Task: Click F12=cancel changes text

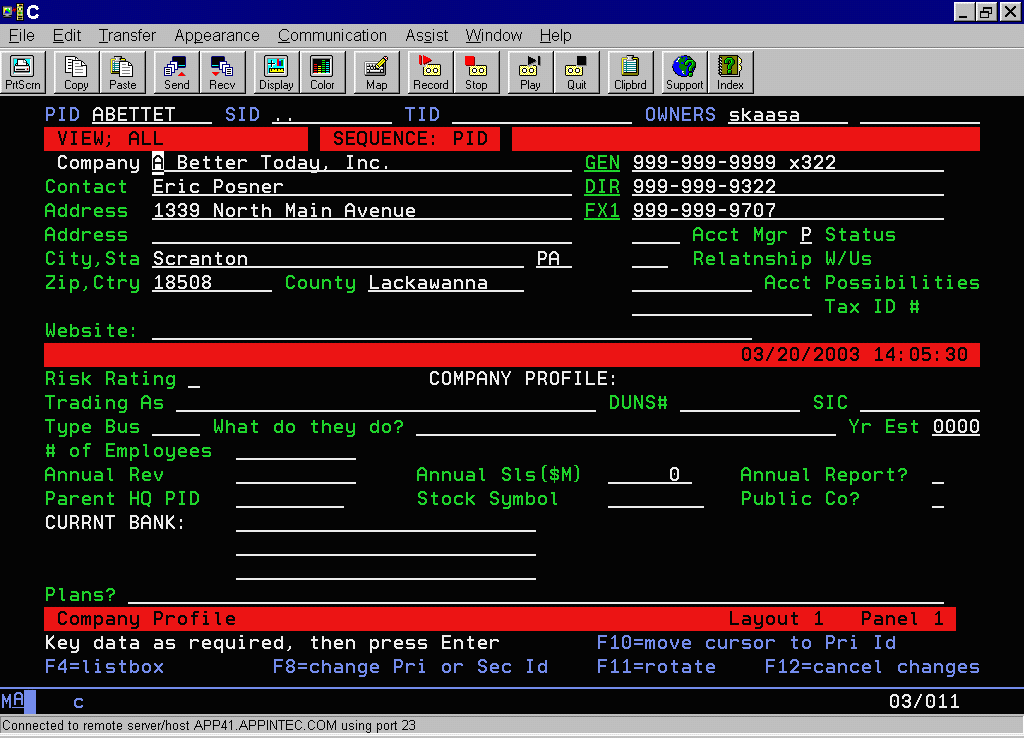Action: tap(872, 667)
